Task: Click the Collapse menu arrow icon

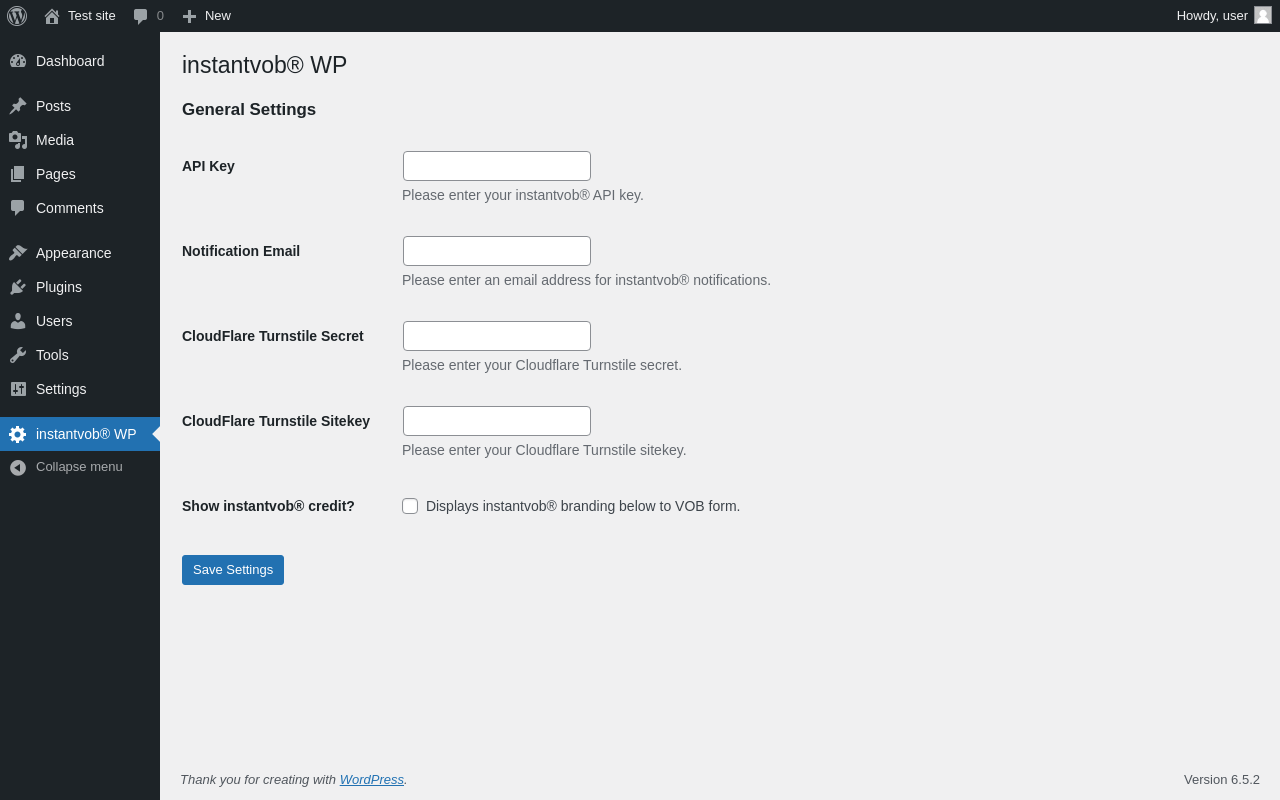Action: 18,467
